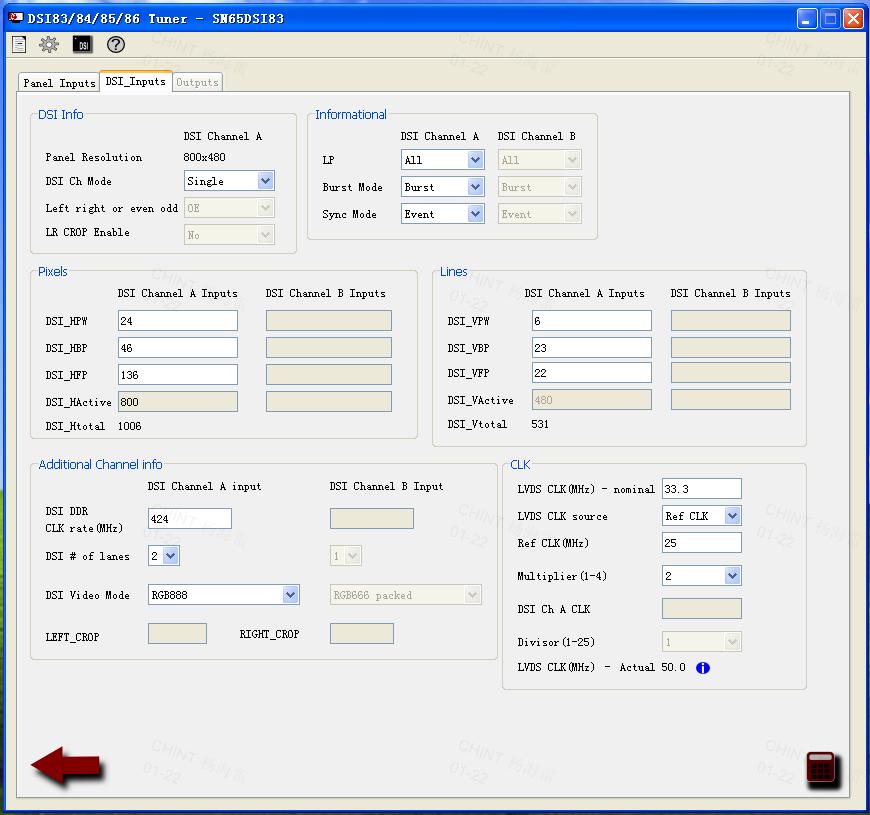Open the LVDS CLK source dropdown
The height and width of the screenshot is (815, 870).
click(x=701, y=516)
